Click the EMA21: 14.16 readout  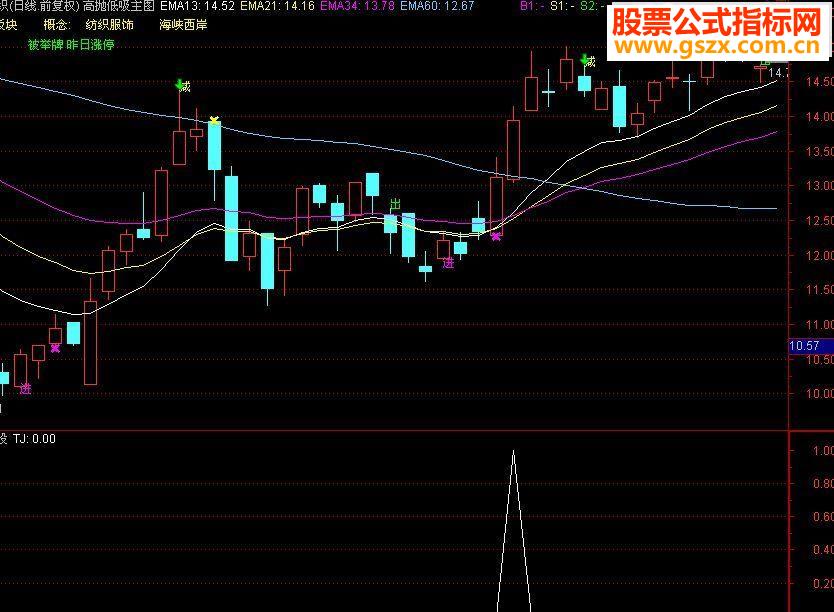(277, 6)
